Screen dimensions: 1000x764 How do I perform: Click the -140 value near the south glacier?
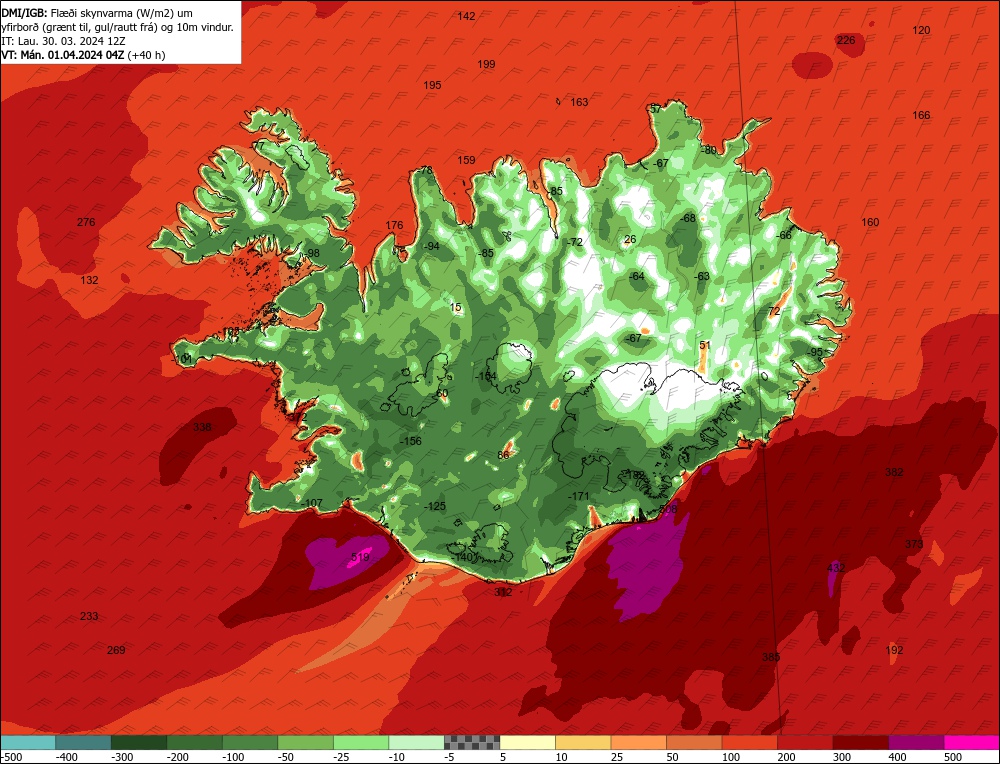point(462,557)
